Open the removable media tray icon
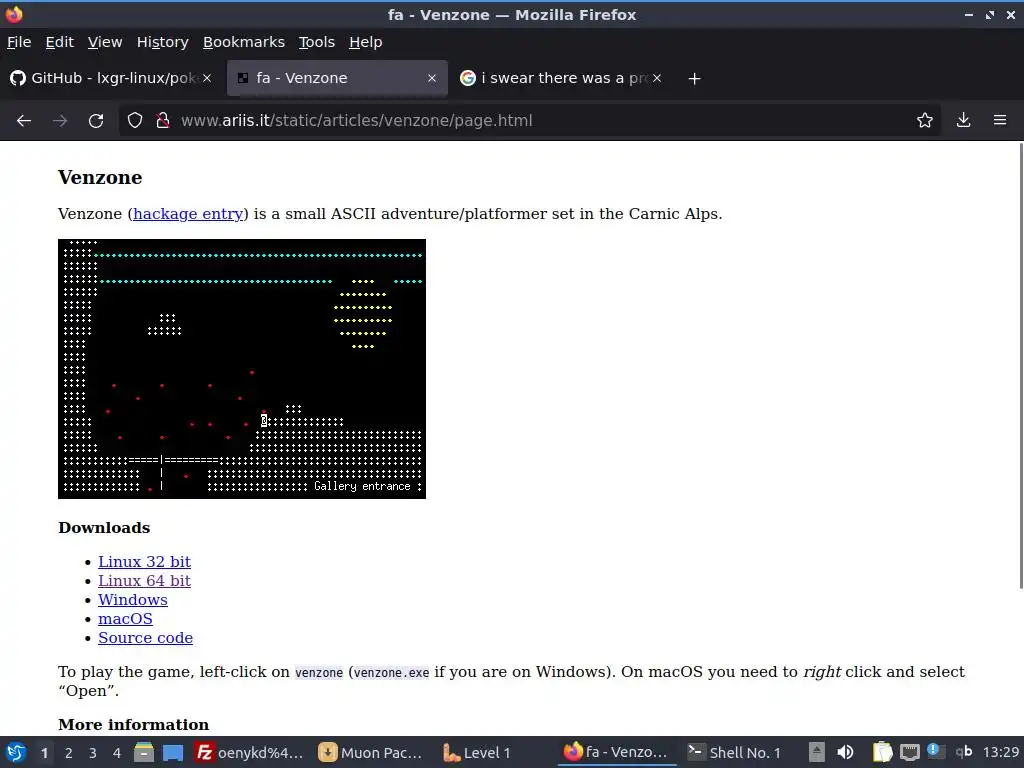 pos(816,752)
